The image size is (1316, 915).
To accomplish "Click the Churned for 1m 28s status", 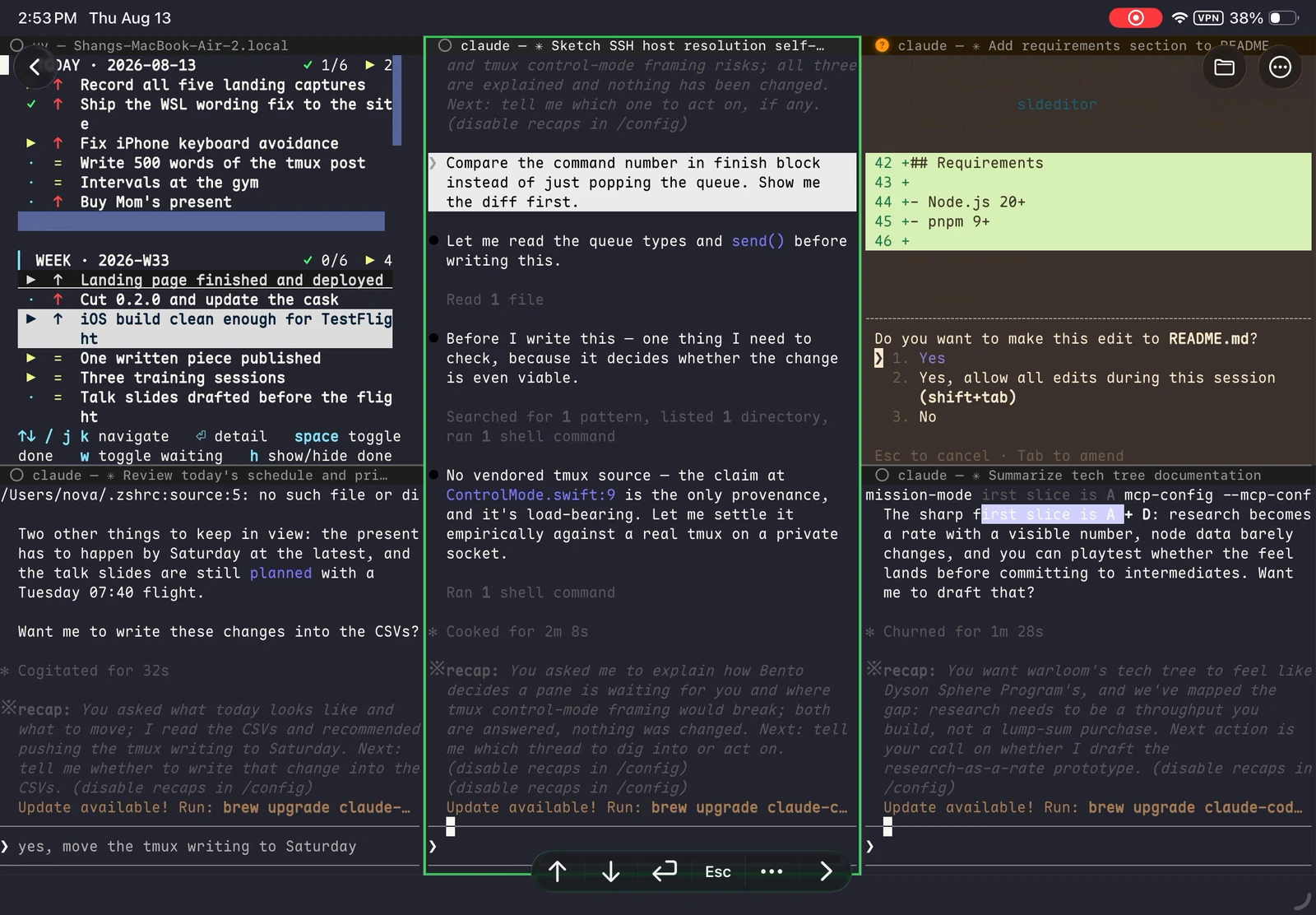I will pos(963,631).
